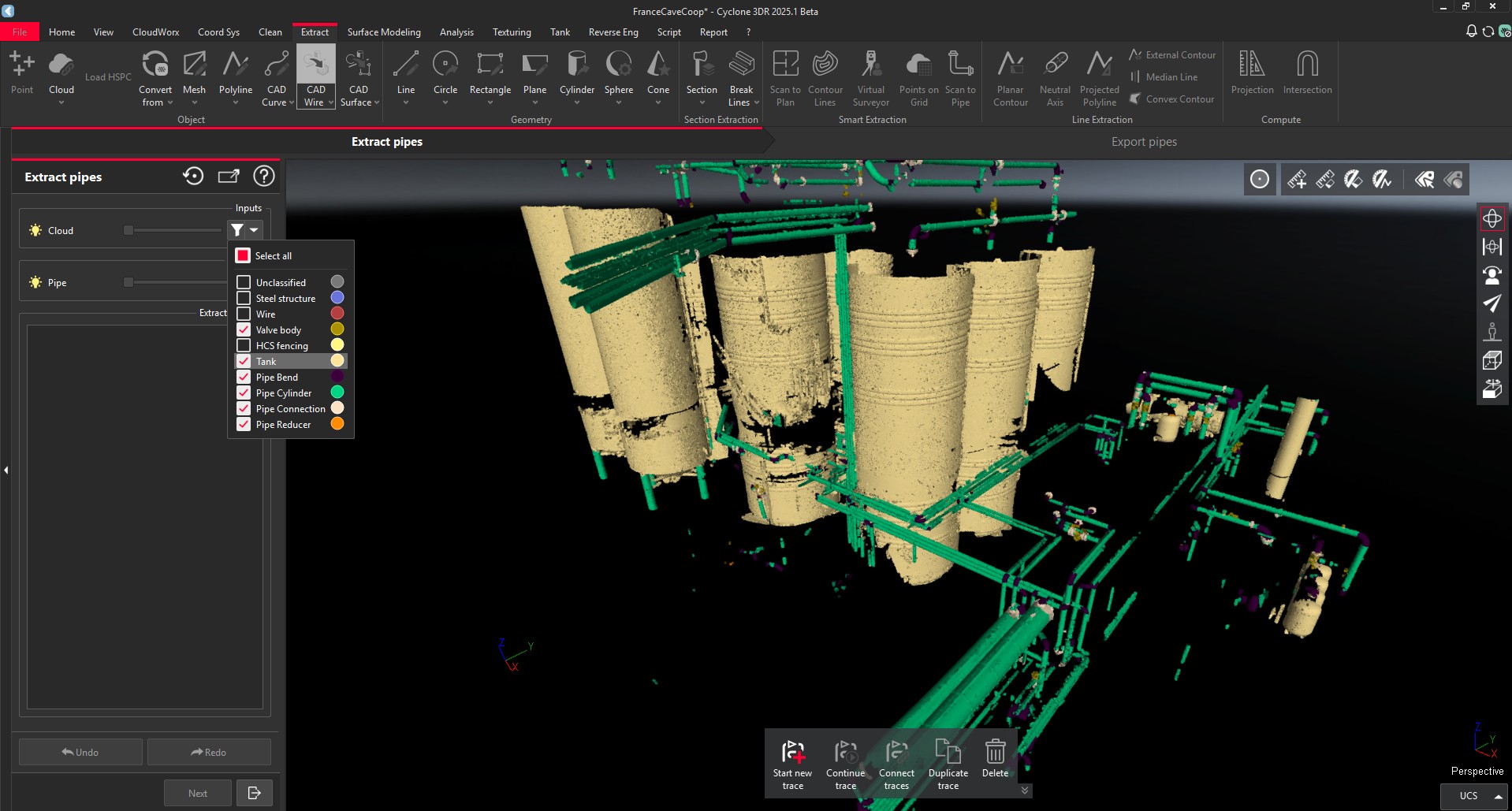Check the Select all option
1512x811 pixels.
tap(243, 255)
